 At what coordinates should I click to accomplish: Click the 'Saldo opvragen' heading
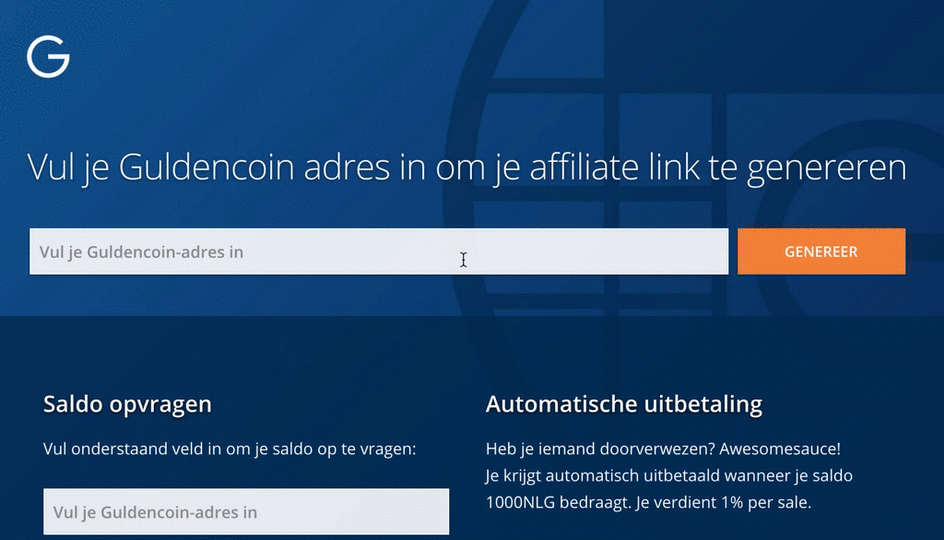point(128,404)
